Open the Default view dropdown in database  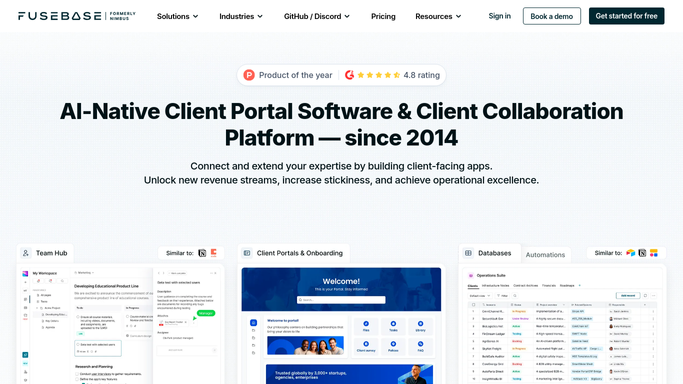tap(480, 296)
